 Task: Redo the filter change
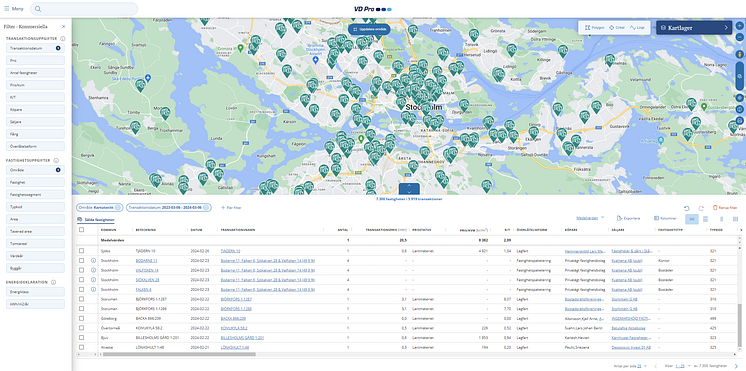tap(701, 208)
